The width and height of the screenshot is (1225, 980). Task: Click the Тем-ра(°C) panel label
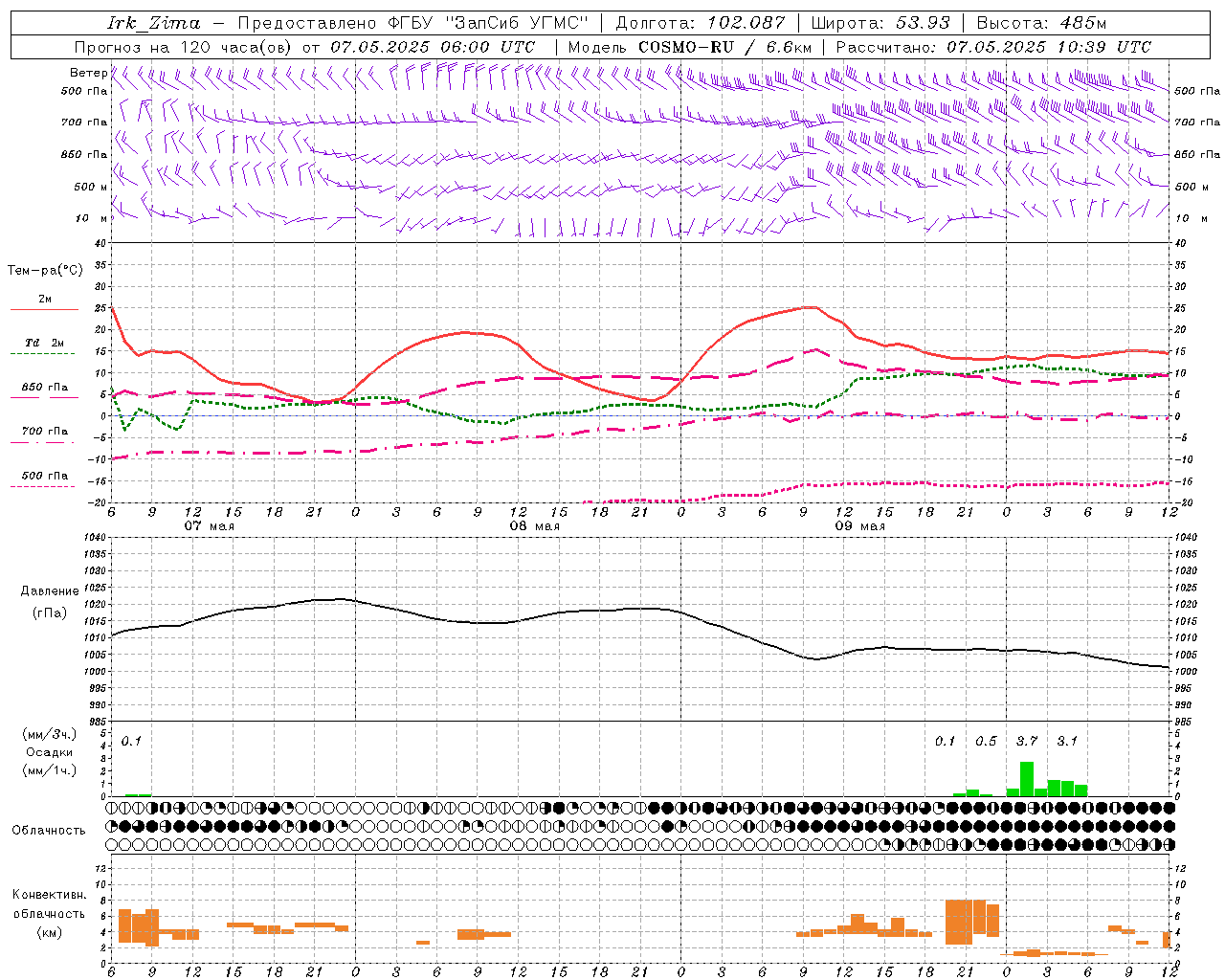(x=45, y=271)
